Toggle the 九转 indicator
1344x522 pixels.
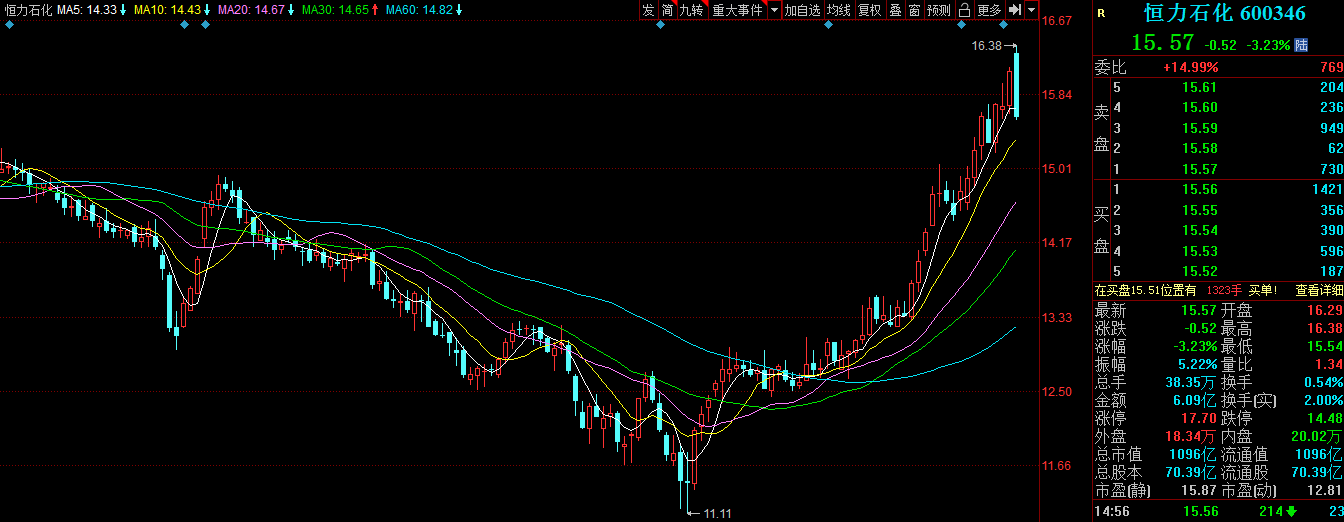click(x=691, y=10)
